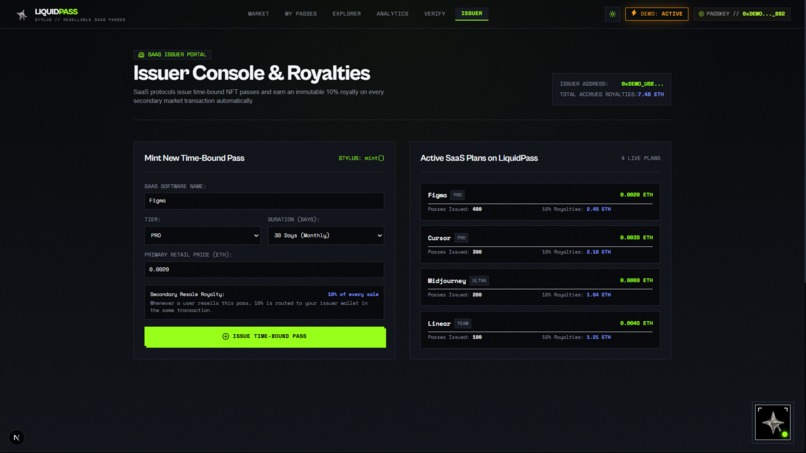Expand the Tier dropdown

[203, 235]
